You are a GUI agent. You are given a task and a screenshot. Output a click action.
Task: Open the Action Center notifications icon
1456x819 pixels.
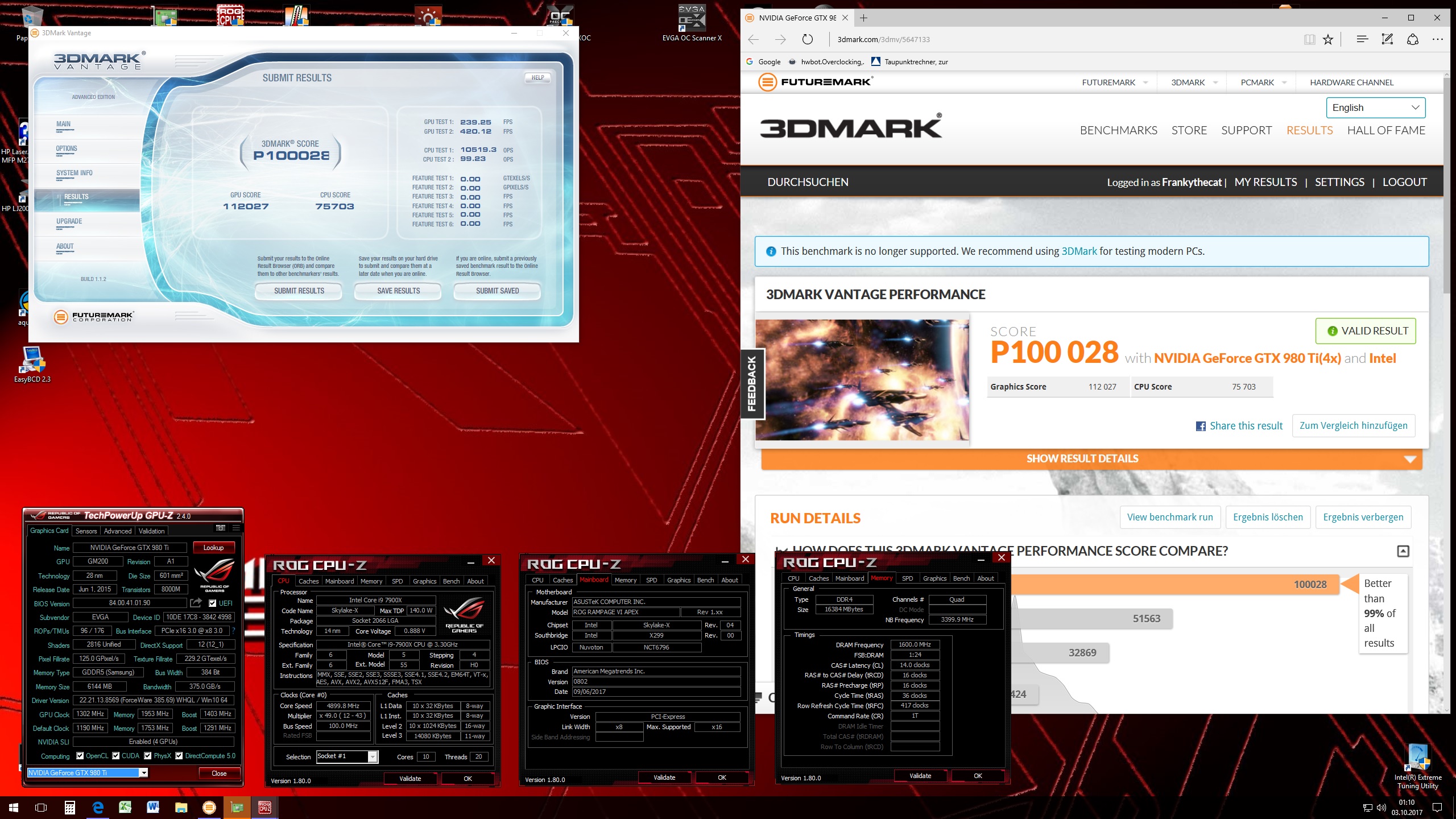(x=1437, y=808)
